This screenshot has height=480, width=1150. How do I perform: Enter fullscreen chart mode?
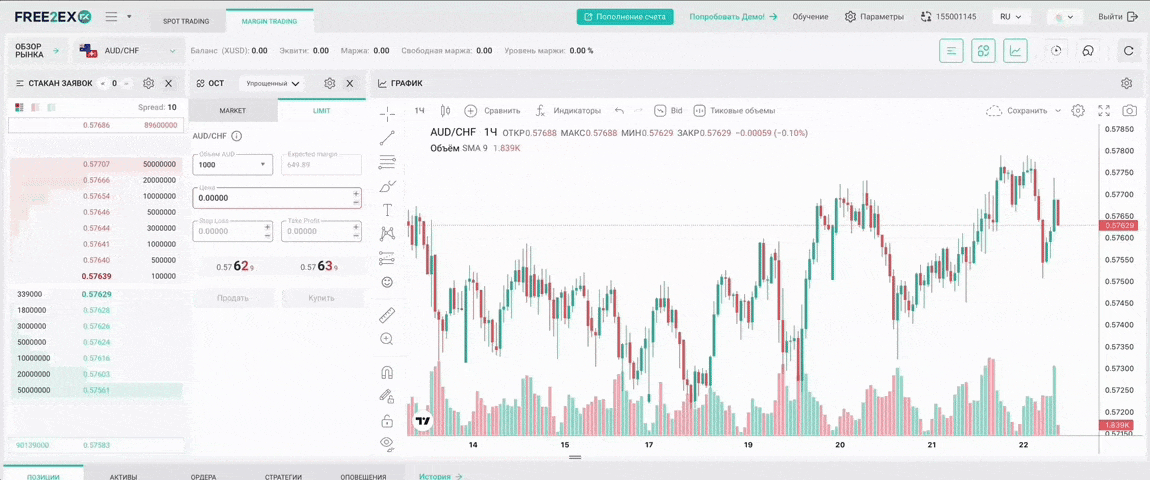pos(1104,111)
